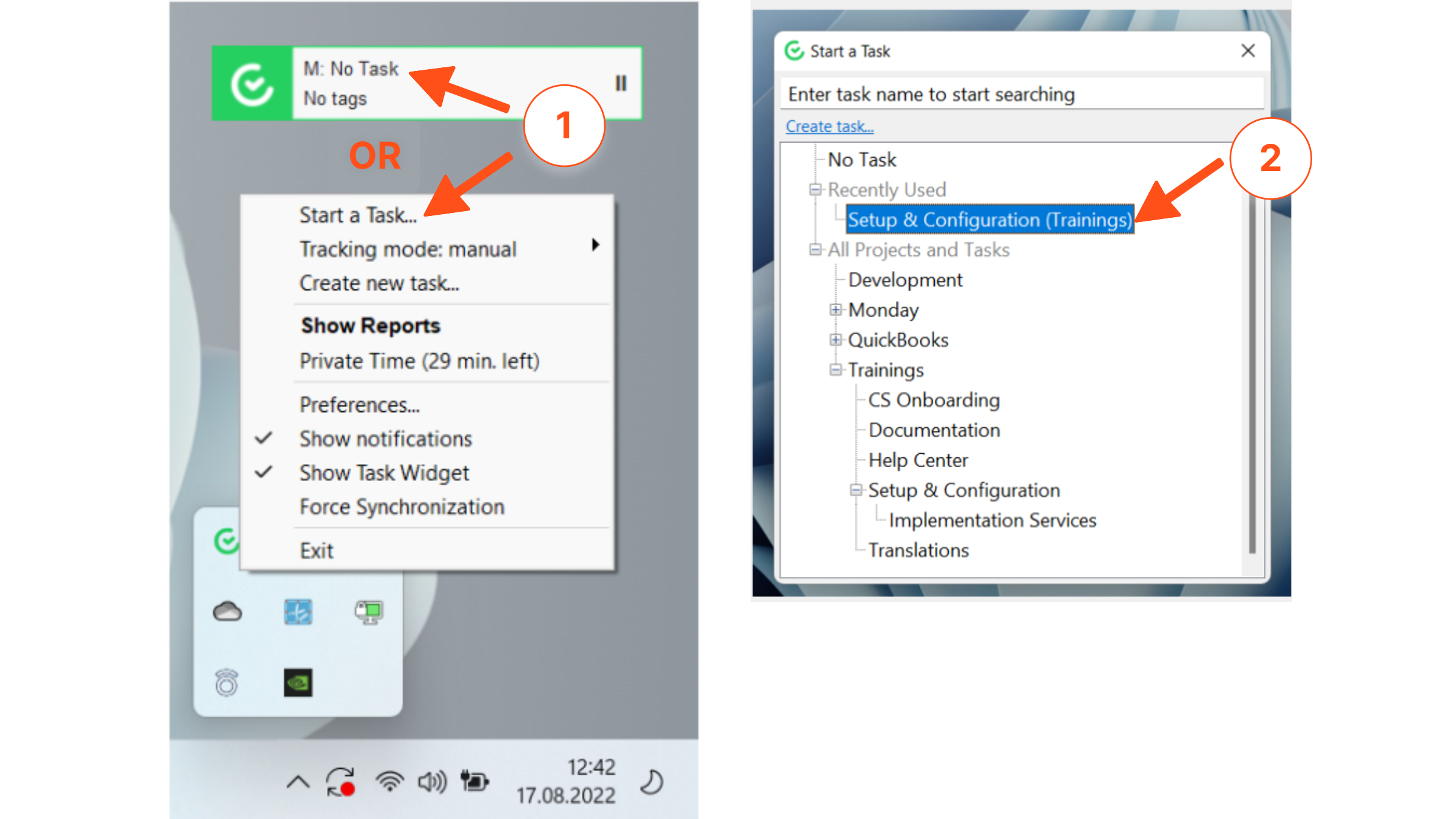Click the Create task link
Image resolution: width=1456 pixels, height=819 pixels.
click(x=829, y=126)
